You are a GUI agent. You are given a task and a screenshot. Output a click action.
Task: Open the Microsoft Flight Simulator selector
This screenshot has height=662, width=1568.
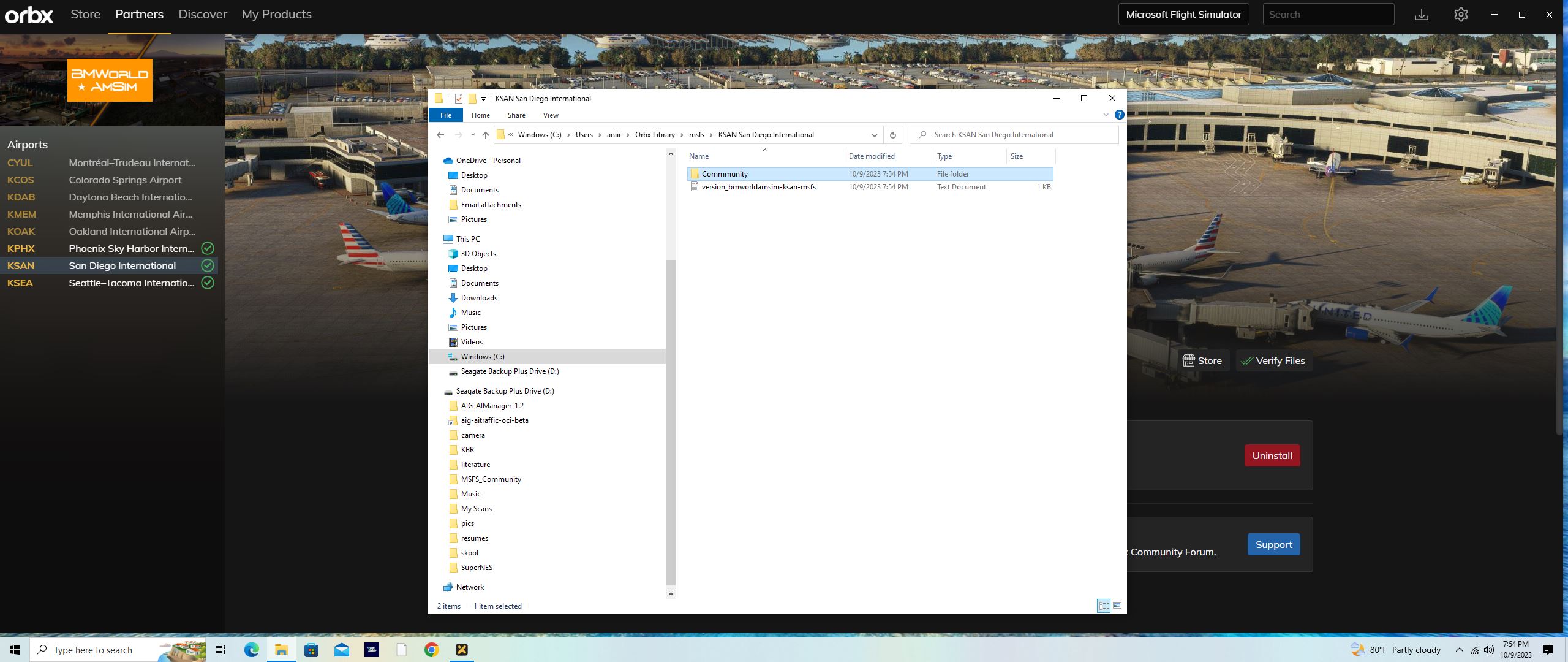[x=1183, y=15]
